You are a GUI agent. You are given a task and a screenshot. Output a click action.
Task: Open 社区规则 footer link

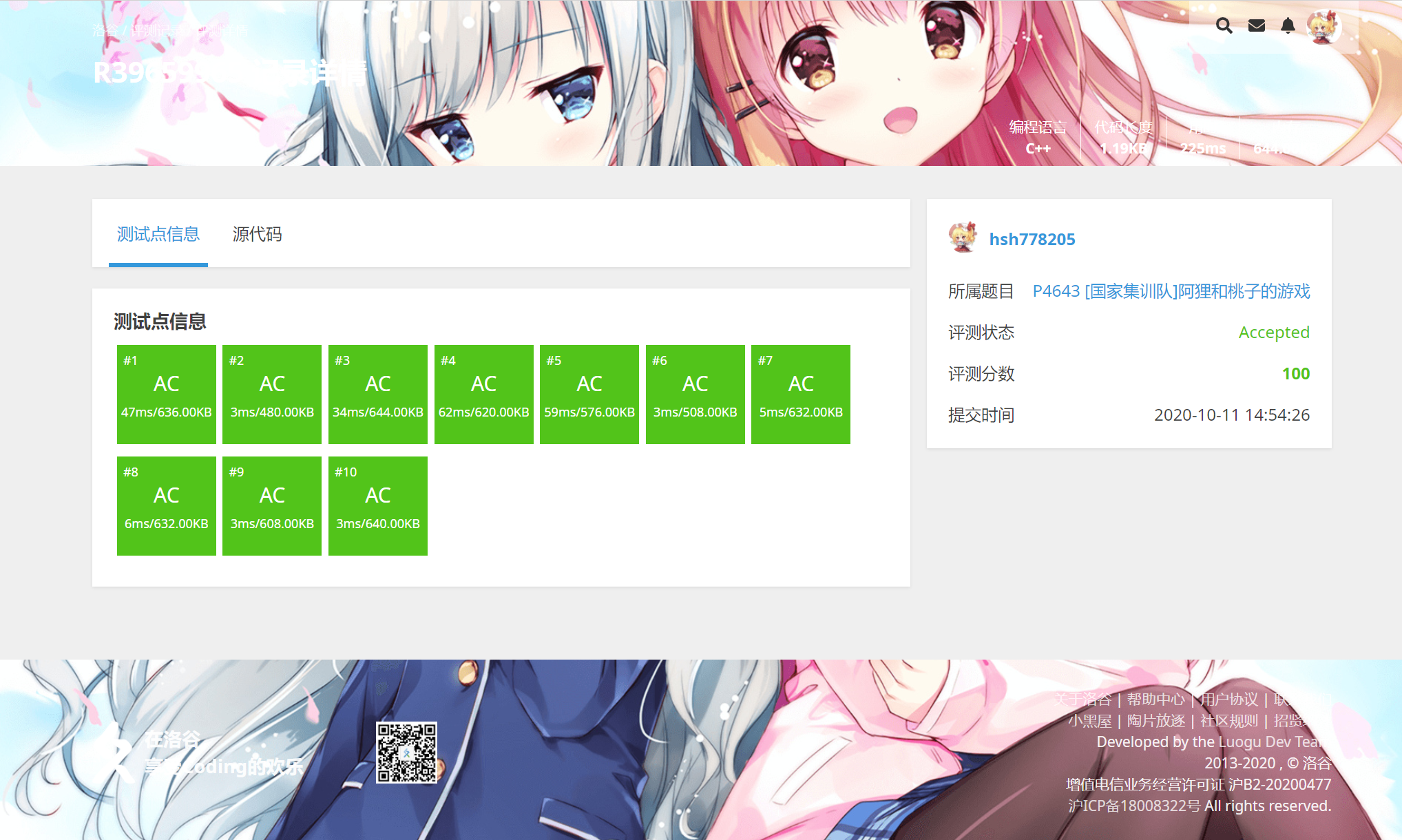point(1228,721)
